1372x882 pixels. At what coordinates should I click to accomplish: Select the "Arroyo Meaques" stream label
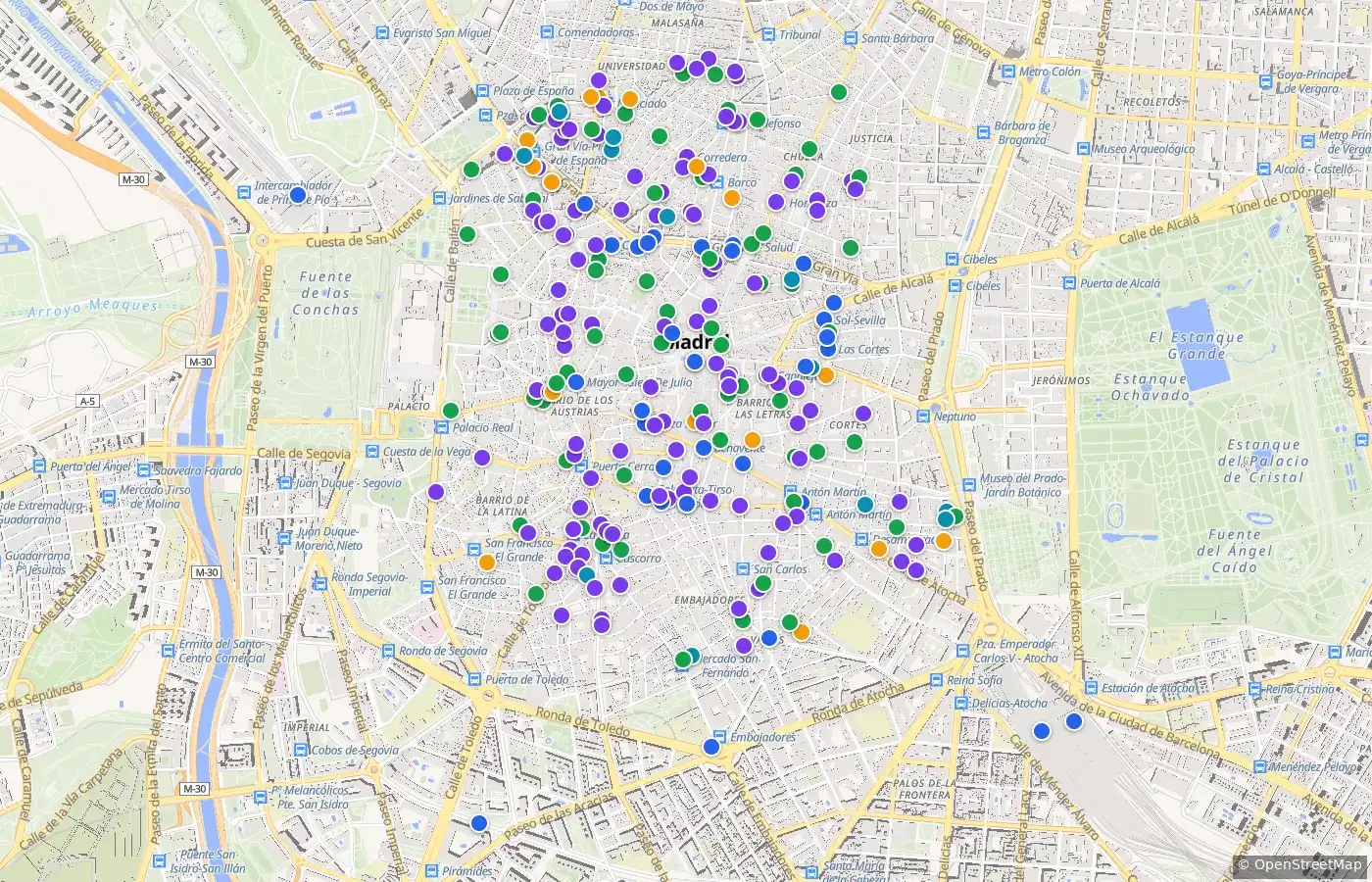click(92, 307)
